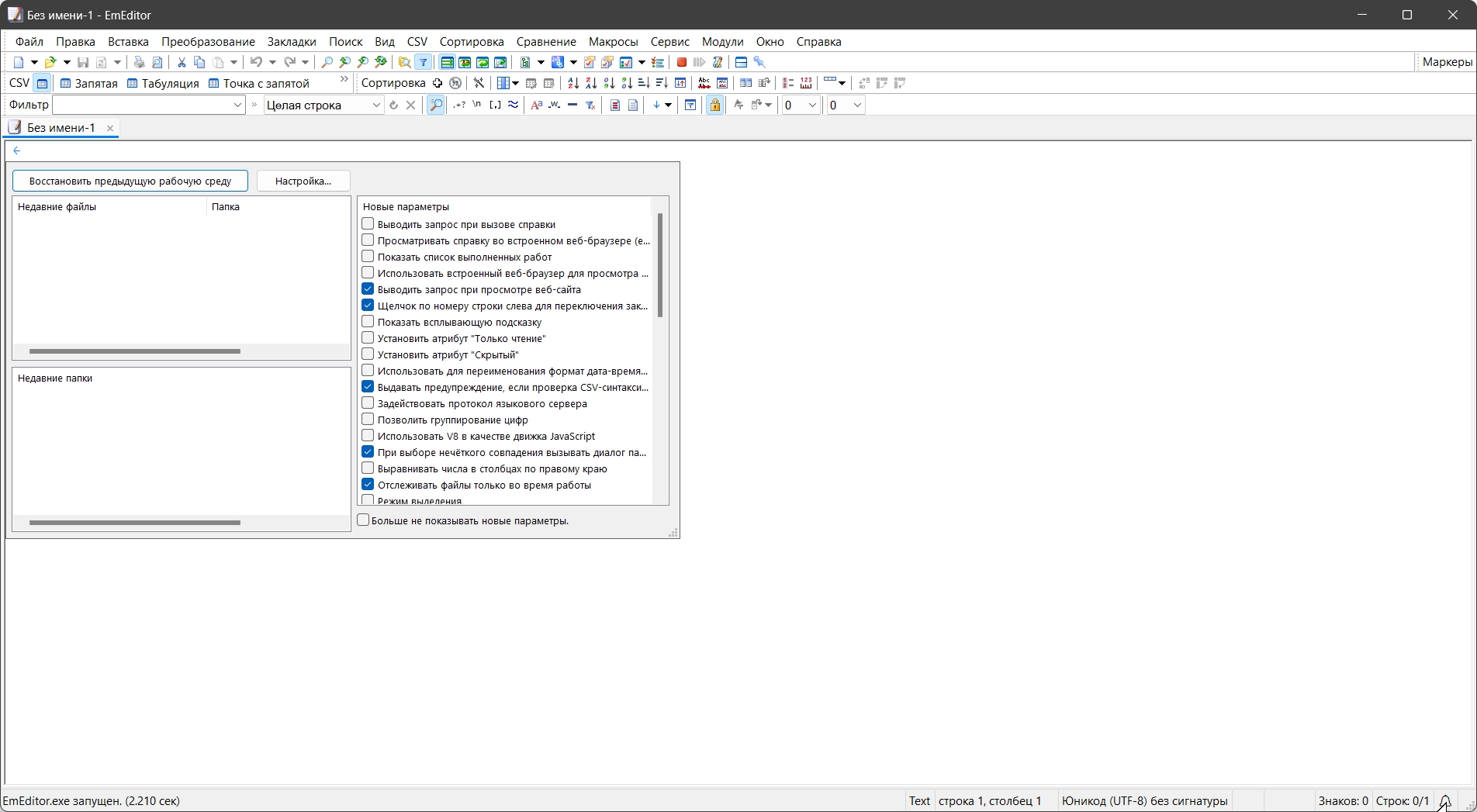Select the Запятая CSV mode toolbar item

click(89, 83)
